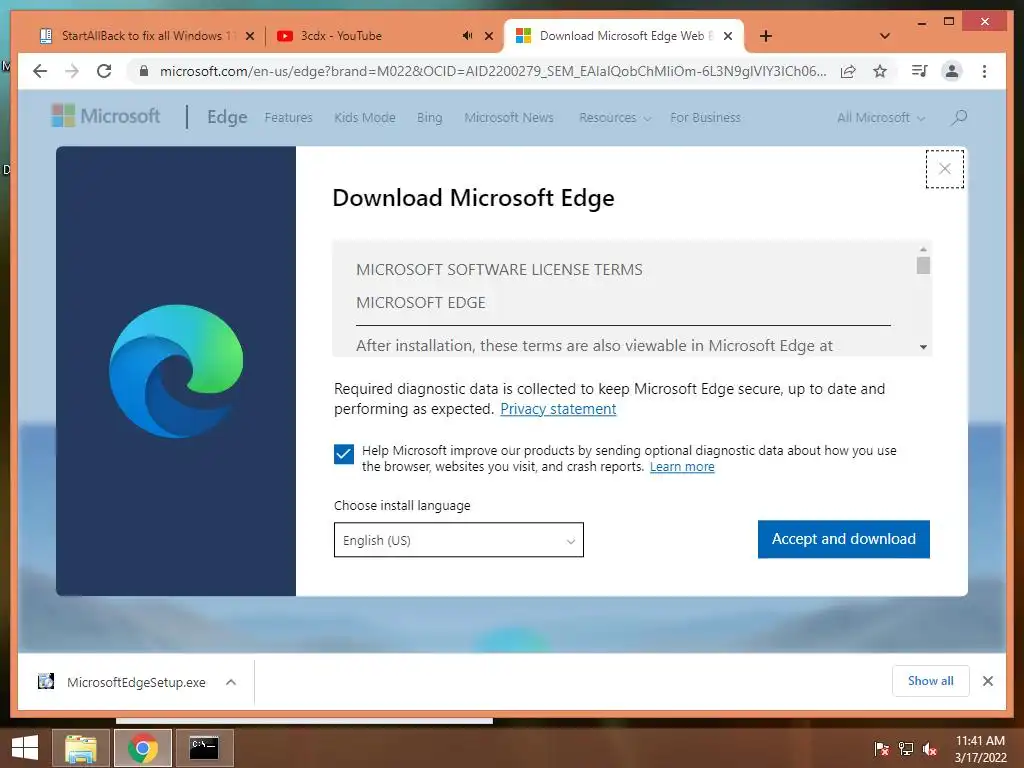Screen dimensions: 1024x768
Task: Open File Explorer from the taskbar
Action: [81, 748]
